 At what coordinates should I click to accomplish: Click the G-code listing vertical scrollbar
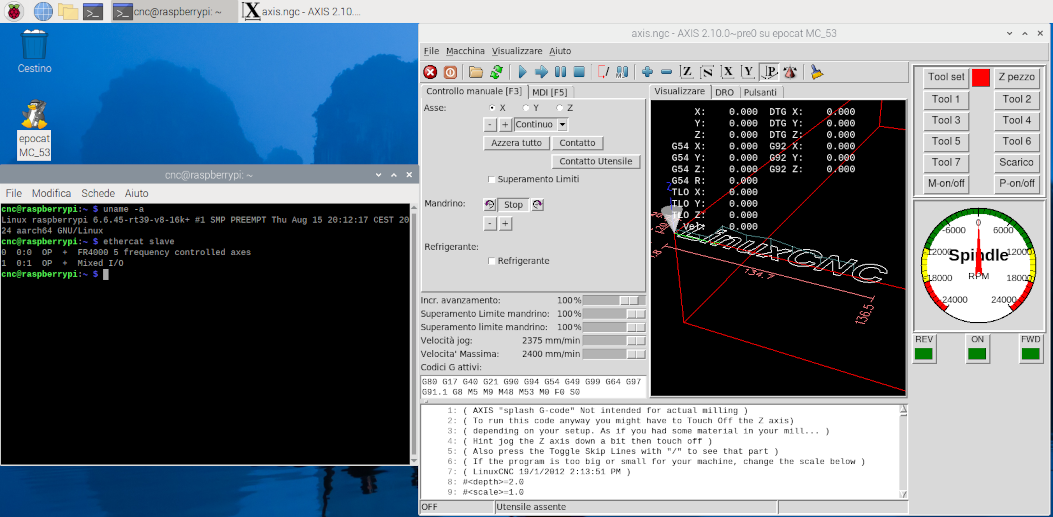pos(903,451)
